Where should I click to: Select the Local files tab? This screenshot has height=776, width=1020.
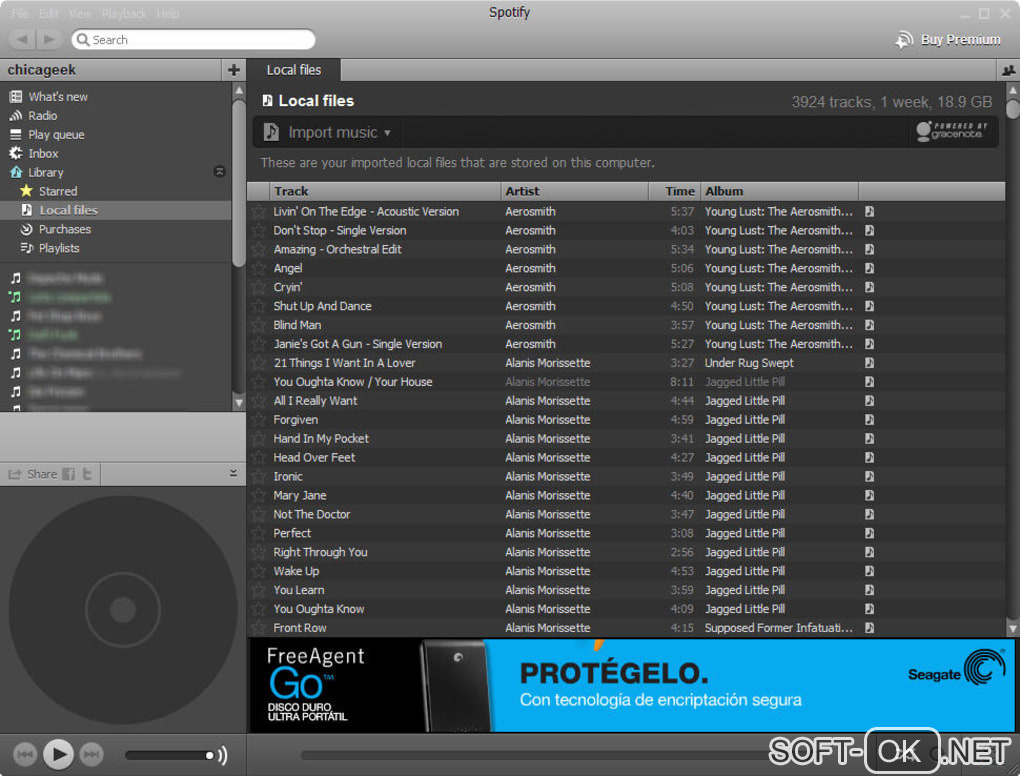[294, 70]
